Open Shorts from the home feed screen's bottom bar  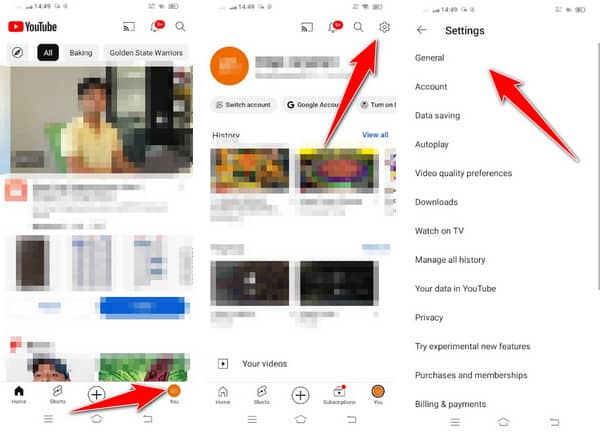(58, 395)
